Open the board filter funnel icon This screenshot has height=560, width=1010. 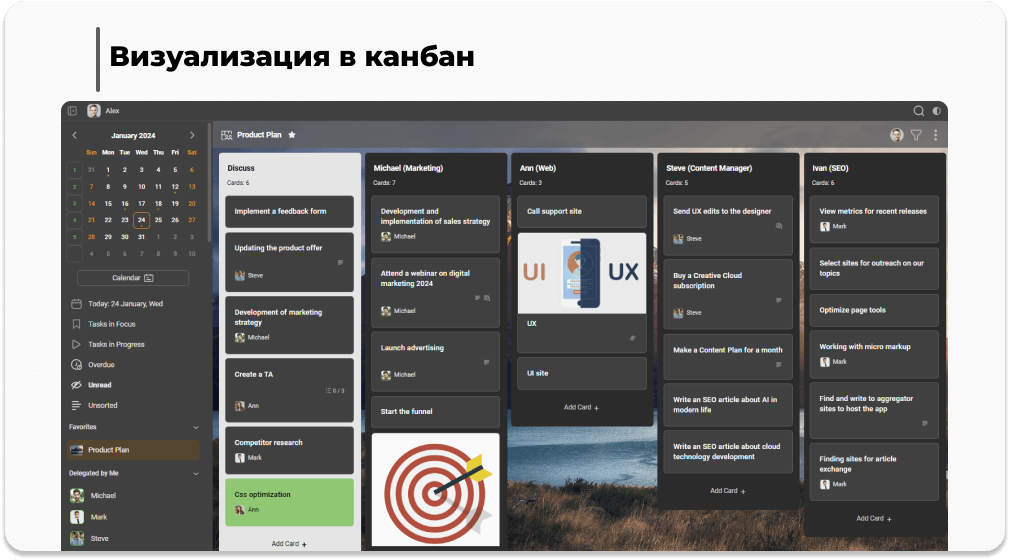(x=916, y=135)
